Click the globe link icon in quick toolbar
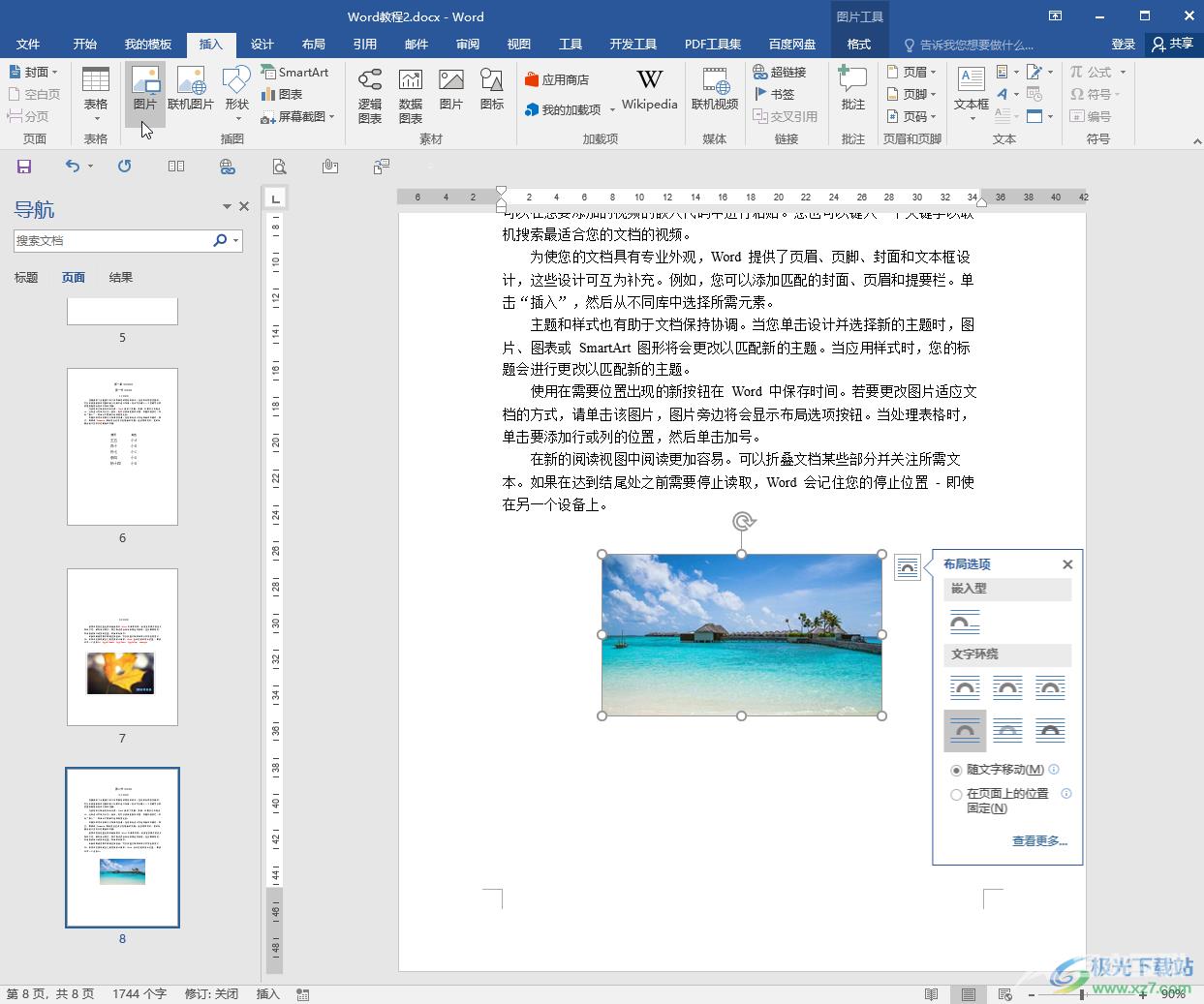Viewport: 1204px width, 1004px height. [x=228, y=167]
